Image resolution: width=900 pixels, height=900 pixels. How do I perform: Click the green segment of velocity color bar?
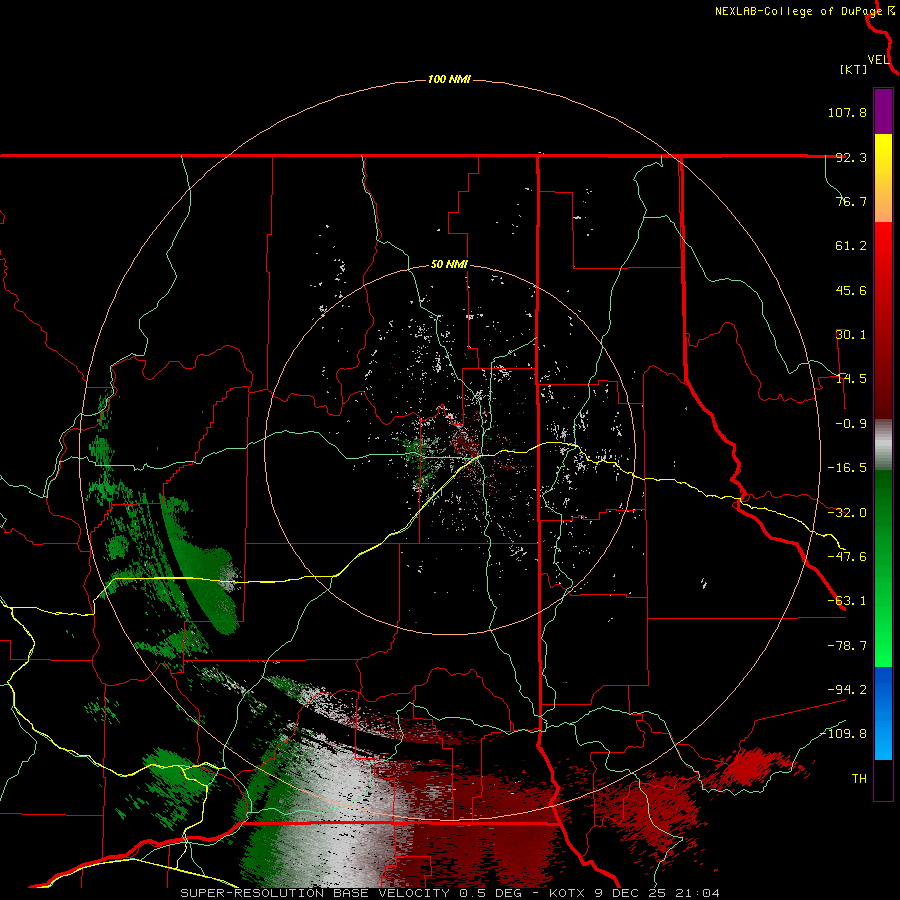click(883, 568)
